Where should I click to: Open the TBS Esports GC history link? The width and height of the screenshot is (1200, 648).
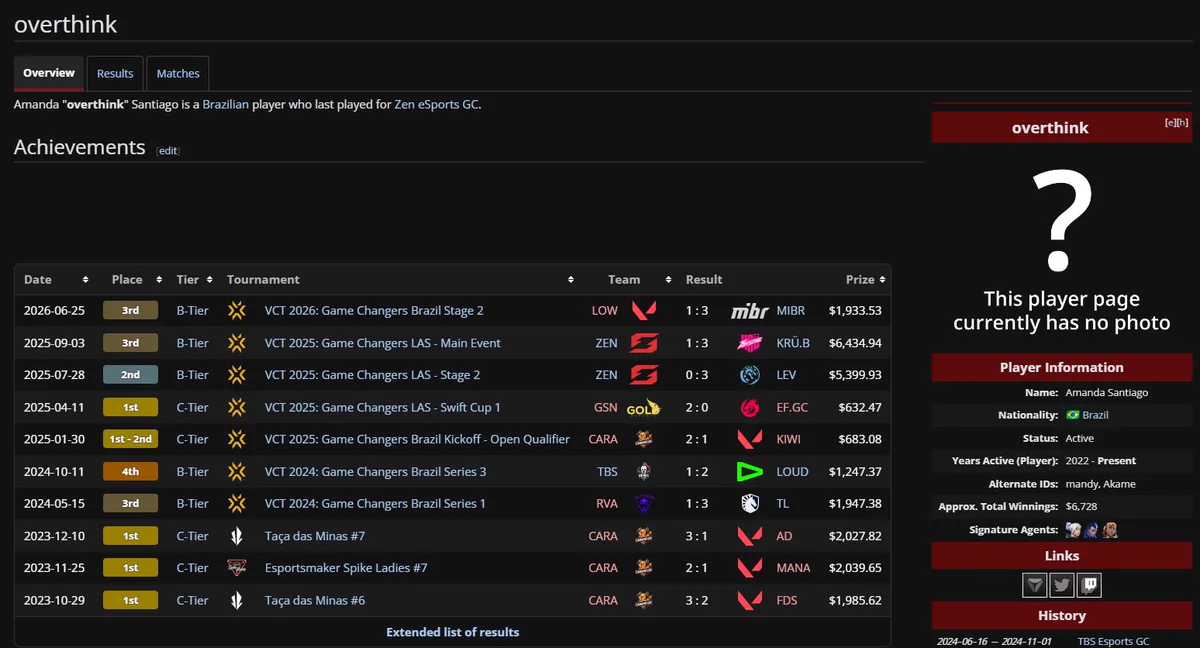pos(1114,642)
